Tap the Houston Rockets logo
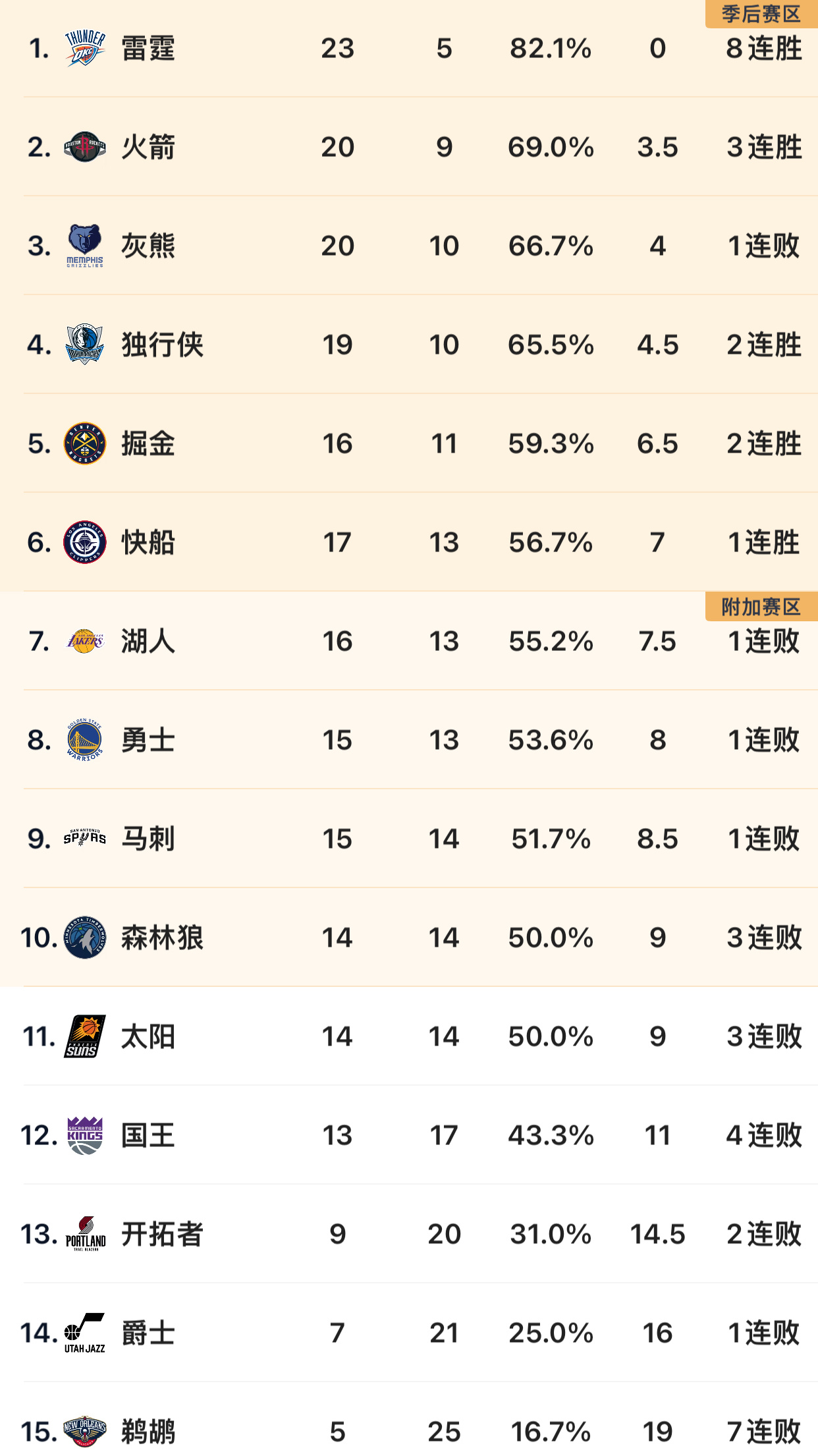The image size is (818, 1456). click(85, 147)
